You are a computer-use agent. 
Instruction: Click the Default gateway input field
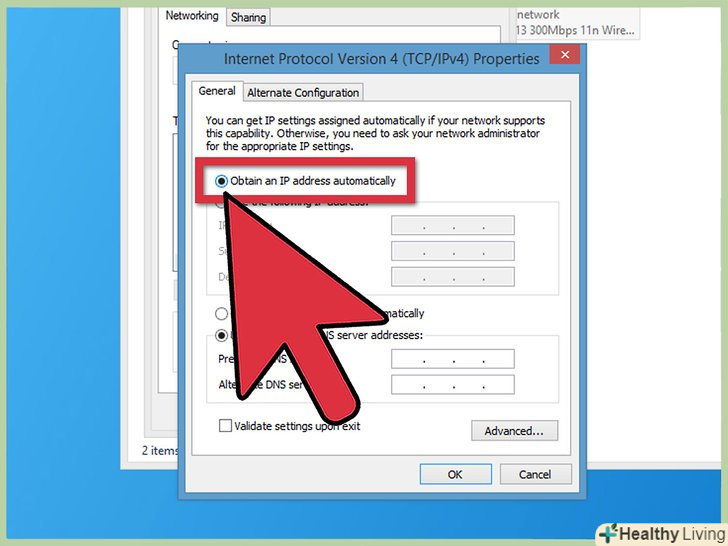(x=453, y=277)
